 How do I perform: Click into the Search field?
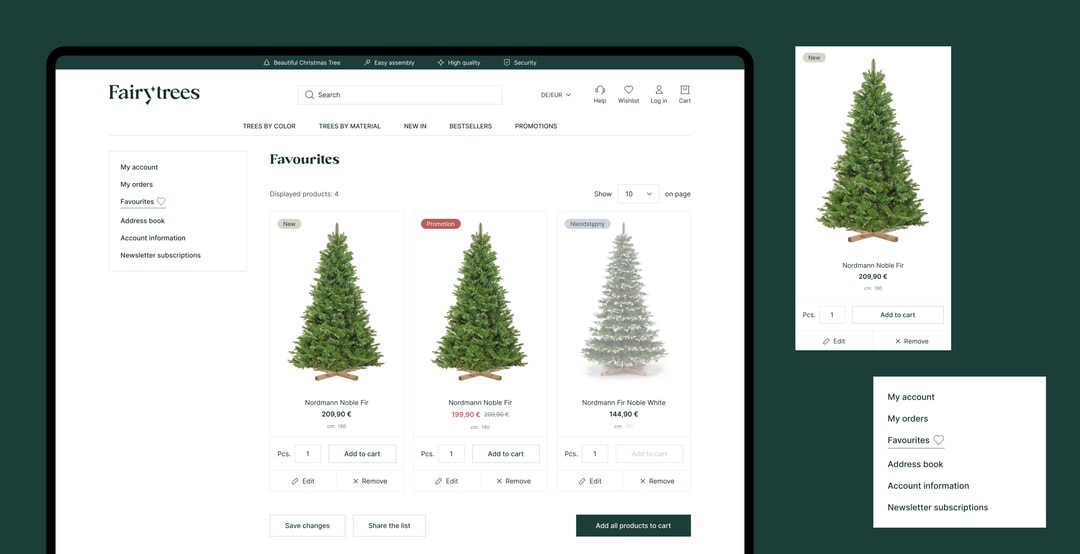399,94
